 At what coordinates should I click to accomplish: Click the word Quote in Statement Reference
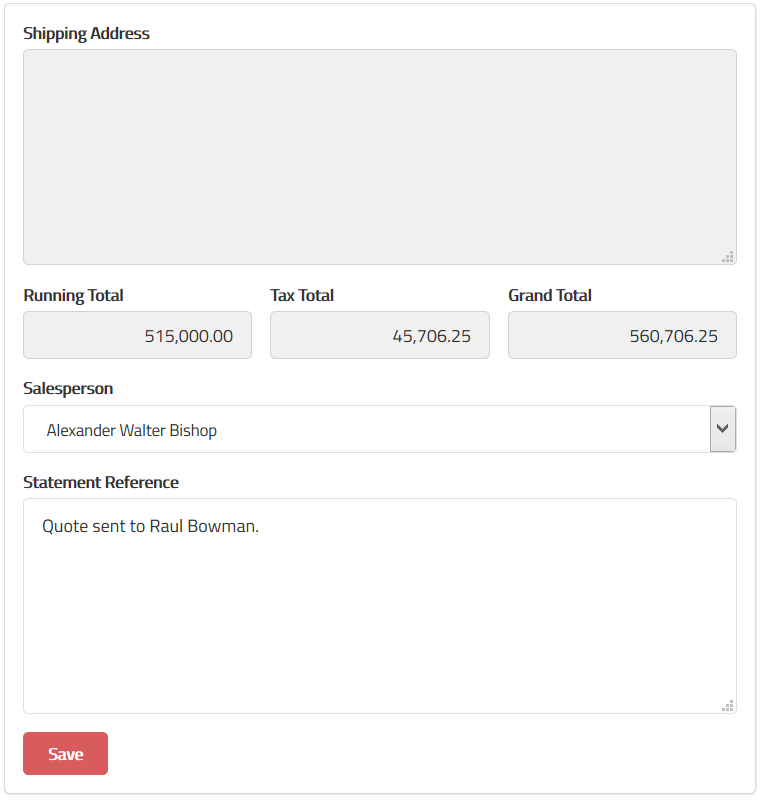click(63, 527)
